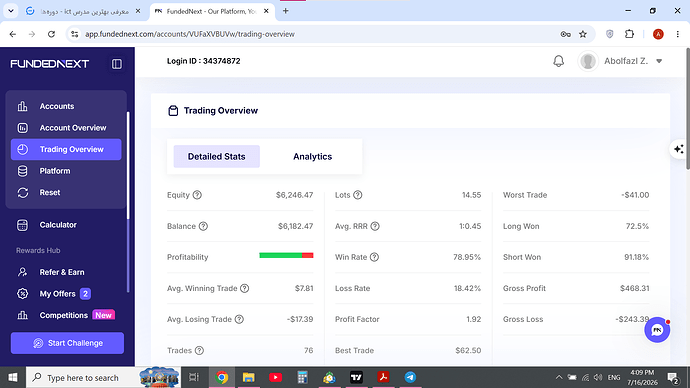Expand the Abolfazl Z. profile dropdown

(x=659, y=61)
